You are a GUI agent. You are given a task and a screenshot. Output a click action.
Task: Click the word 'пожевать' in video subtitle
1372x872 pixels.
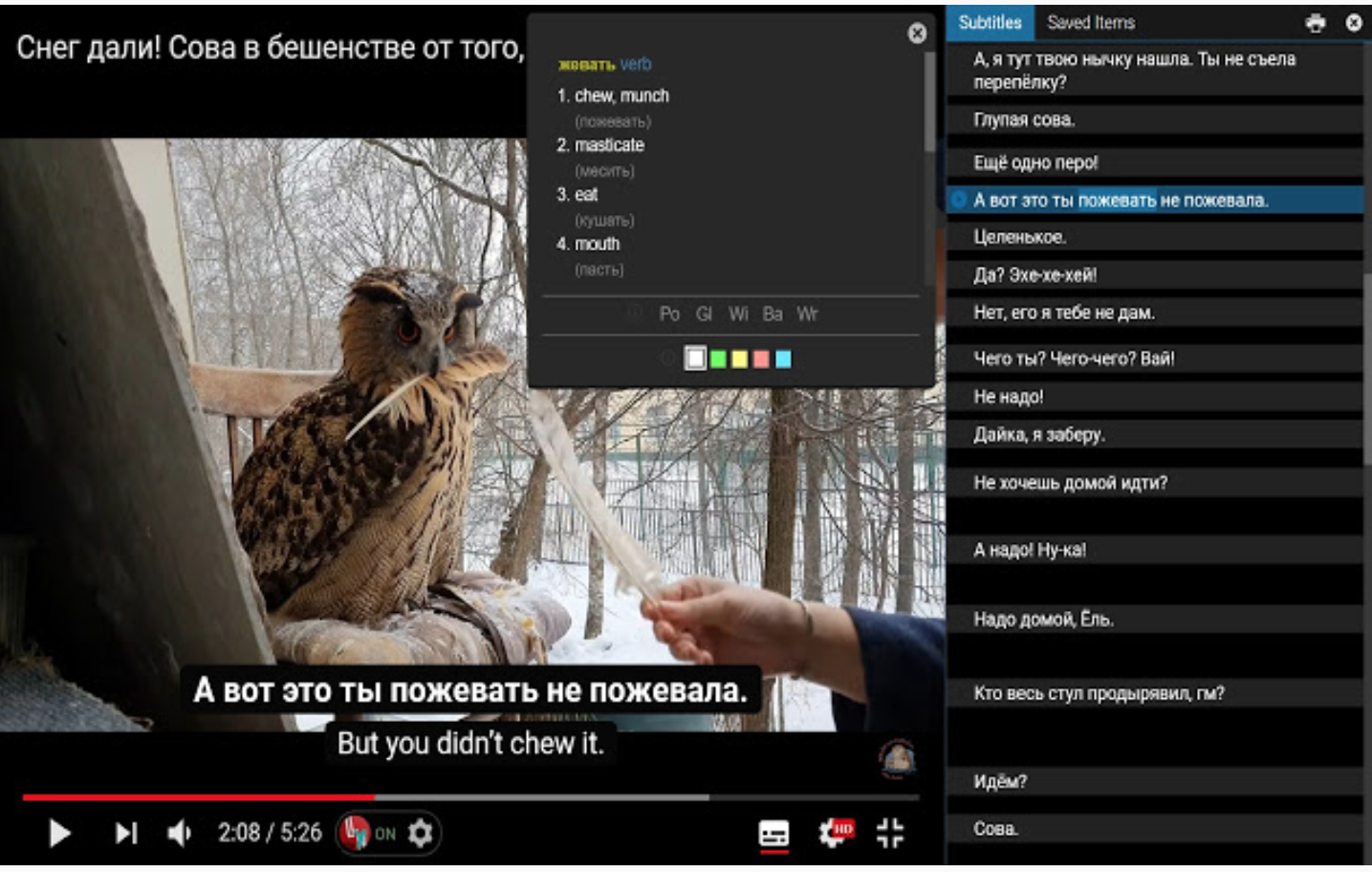click(x=464, y=690)
